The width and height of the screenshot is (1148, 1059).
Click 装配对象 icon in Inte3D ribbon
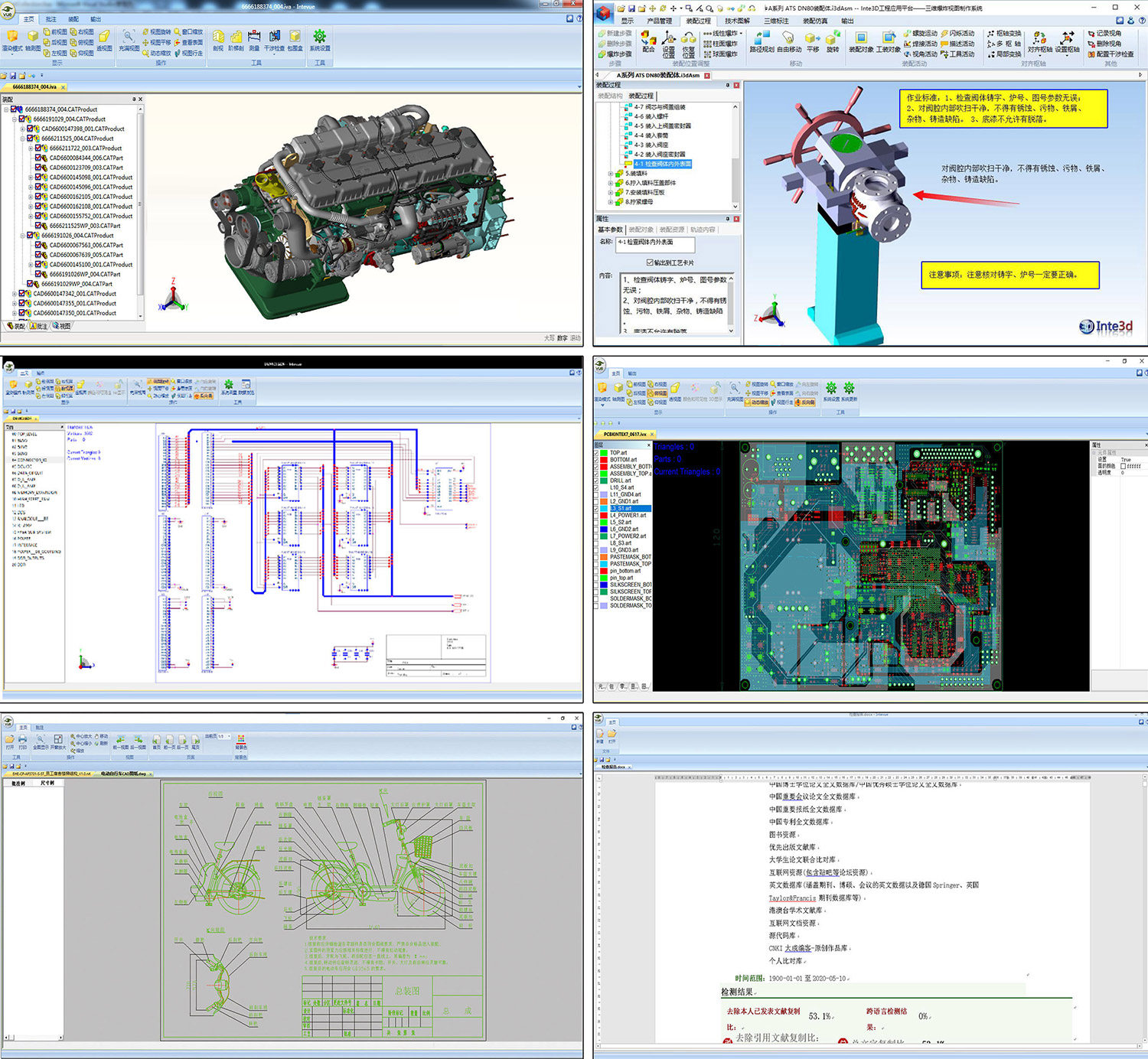861,37
